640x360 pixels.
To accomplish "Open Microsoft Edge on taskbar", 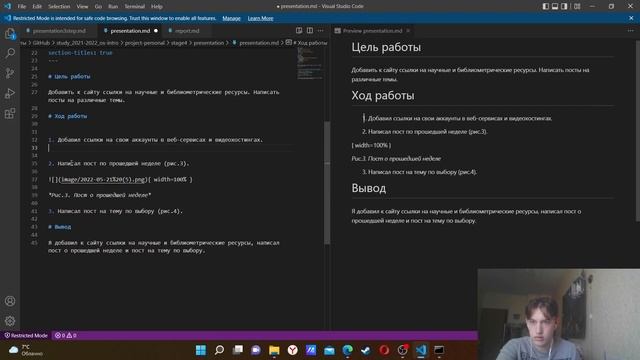I will pyautogui.click(x=348, y=350).
